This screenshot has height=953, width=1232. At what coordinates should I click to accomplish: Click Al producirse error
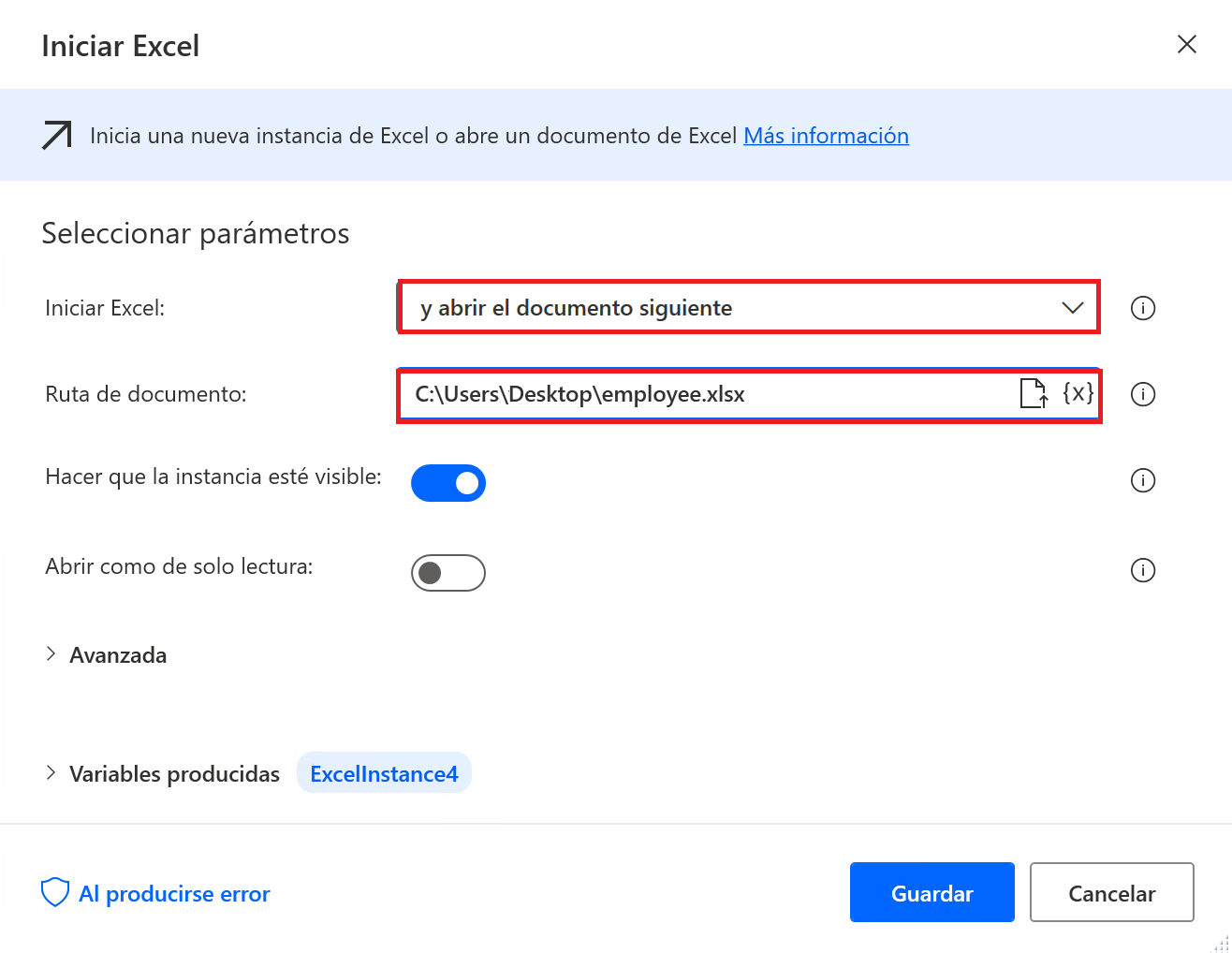(x=174, y=893)
